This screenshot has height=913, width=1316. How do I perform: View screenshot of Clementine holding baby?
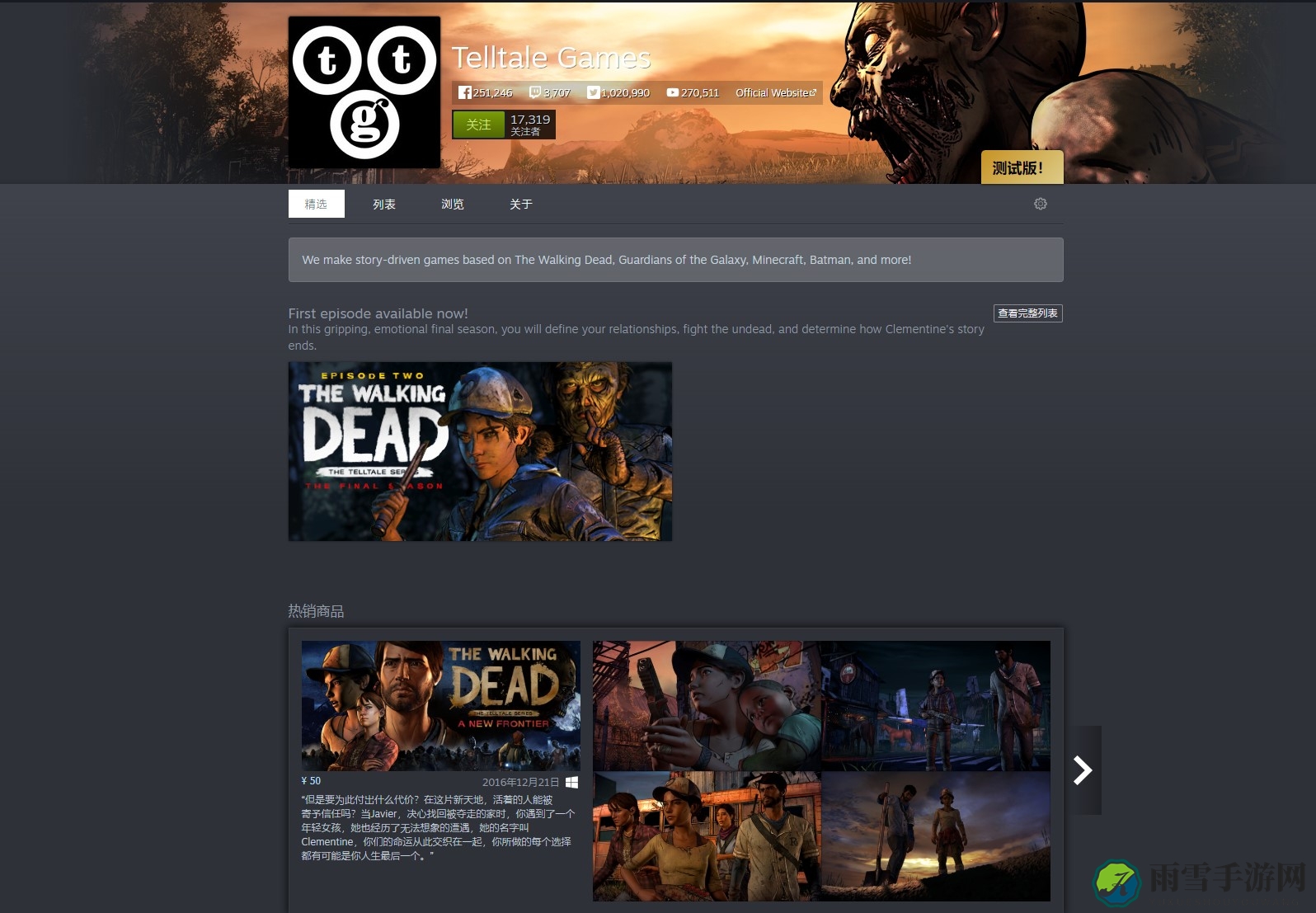point(707,705)
